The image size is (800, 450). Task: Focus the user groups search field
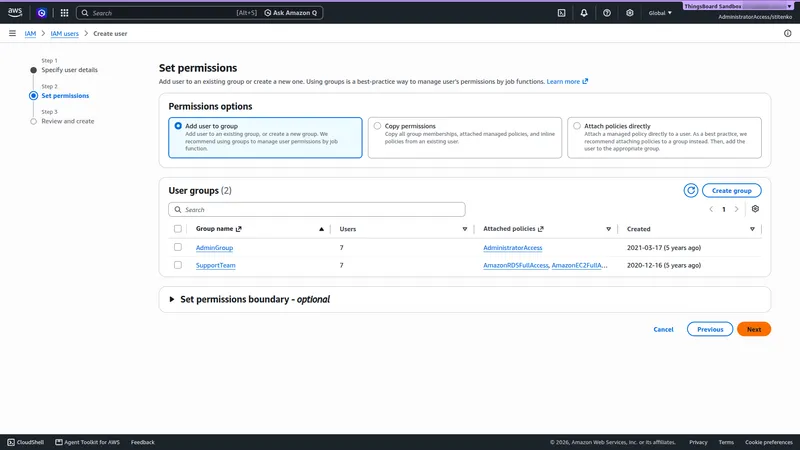tap(317, 210)
